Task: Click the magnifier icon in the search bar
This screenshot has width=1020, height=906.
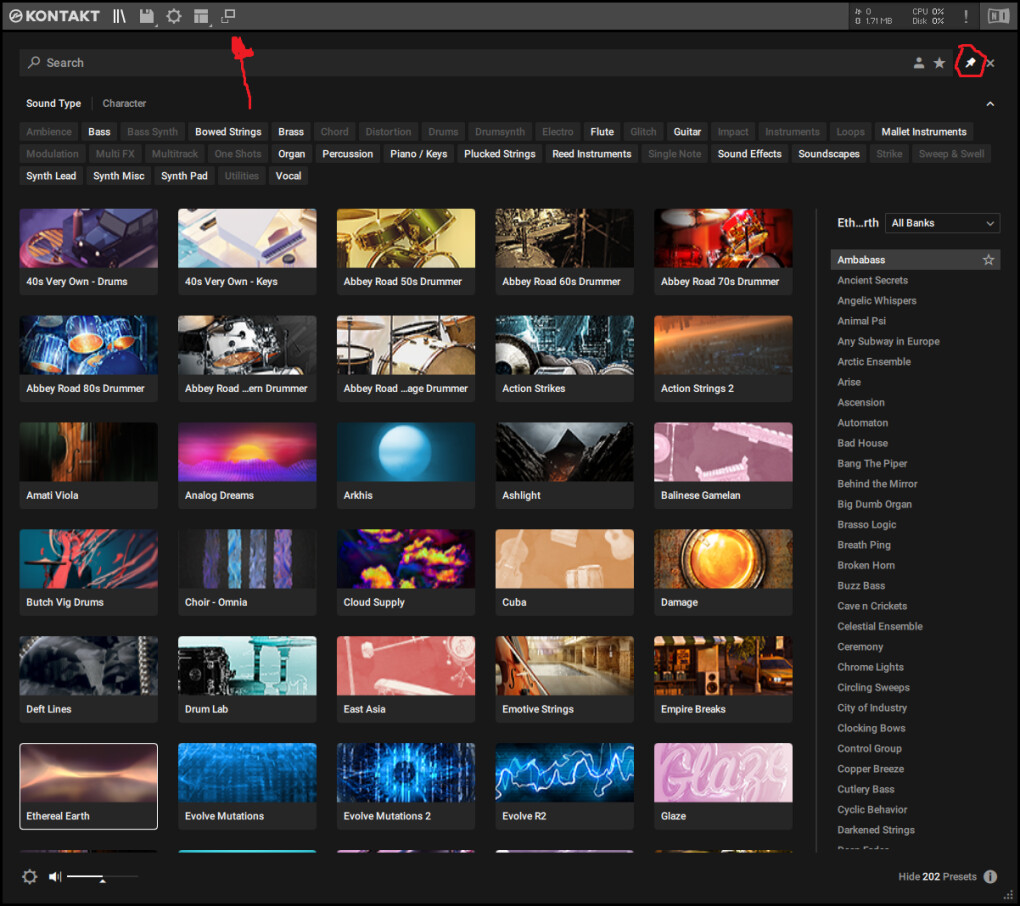Action: 34,62
